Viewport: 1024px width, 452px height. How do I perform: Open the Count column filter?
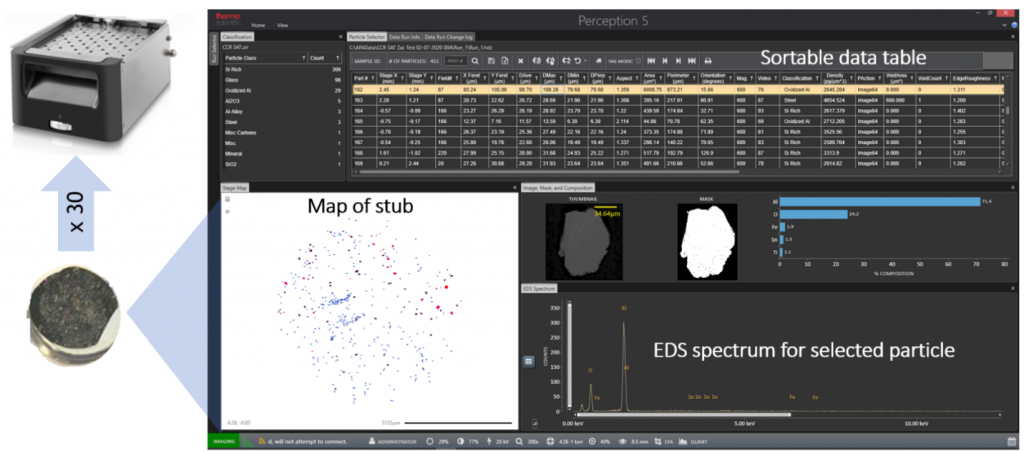pyautogui.click(x=337, y=58)
